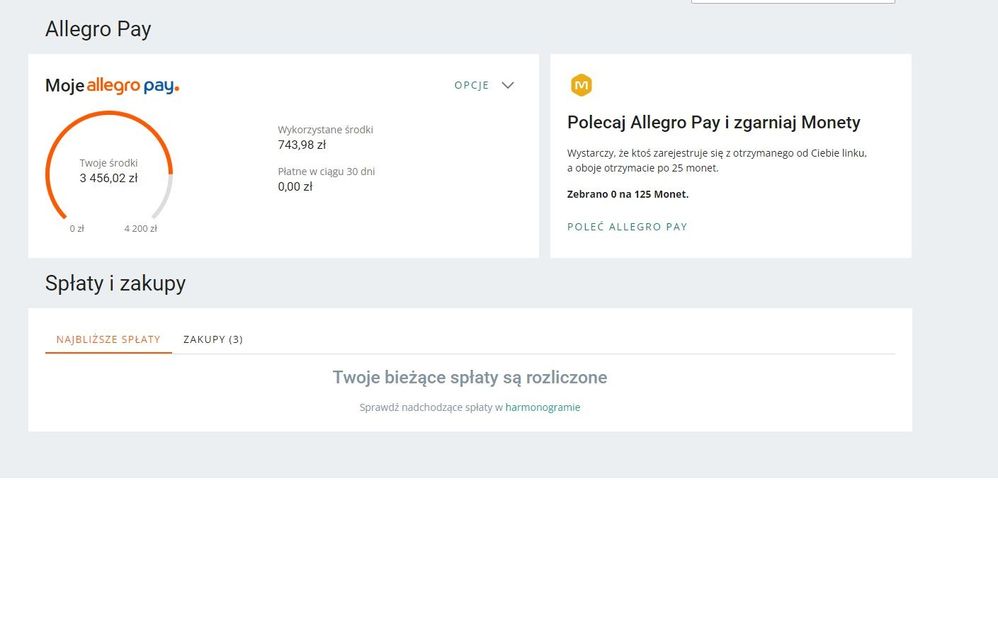
Task: Click the 'Spłaty i zakupy' section heading
Action: point(115,283)
